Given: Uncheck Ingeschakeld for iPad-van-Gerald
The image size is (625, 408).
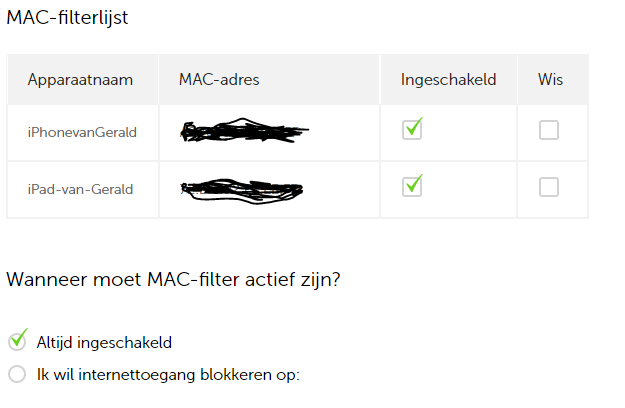Looking at the screenshot, I should 412,187.
